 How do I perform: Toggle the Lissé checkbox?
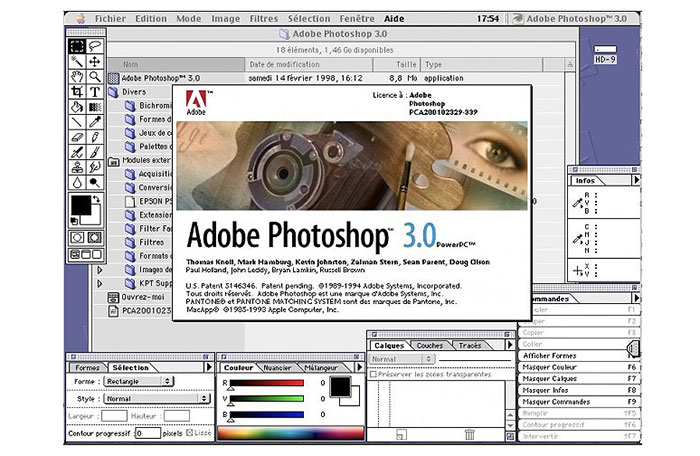[189, 432]
